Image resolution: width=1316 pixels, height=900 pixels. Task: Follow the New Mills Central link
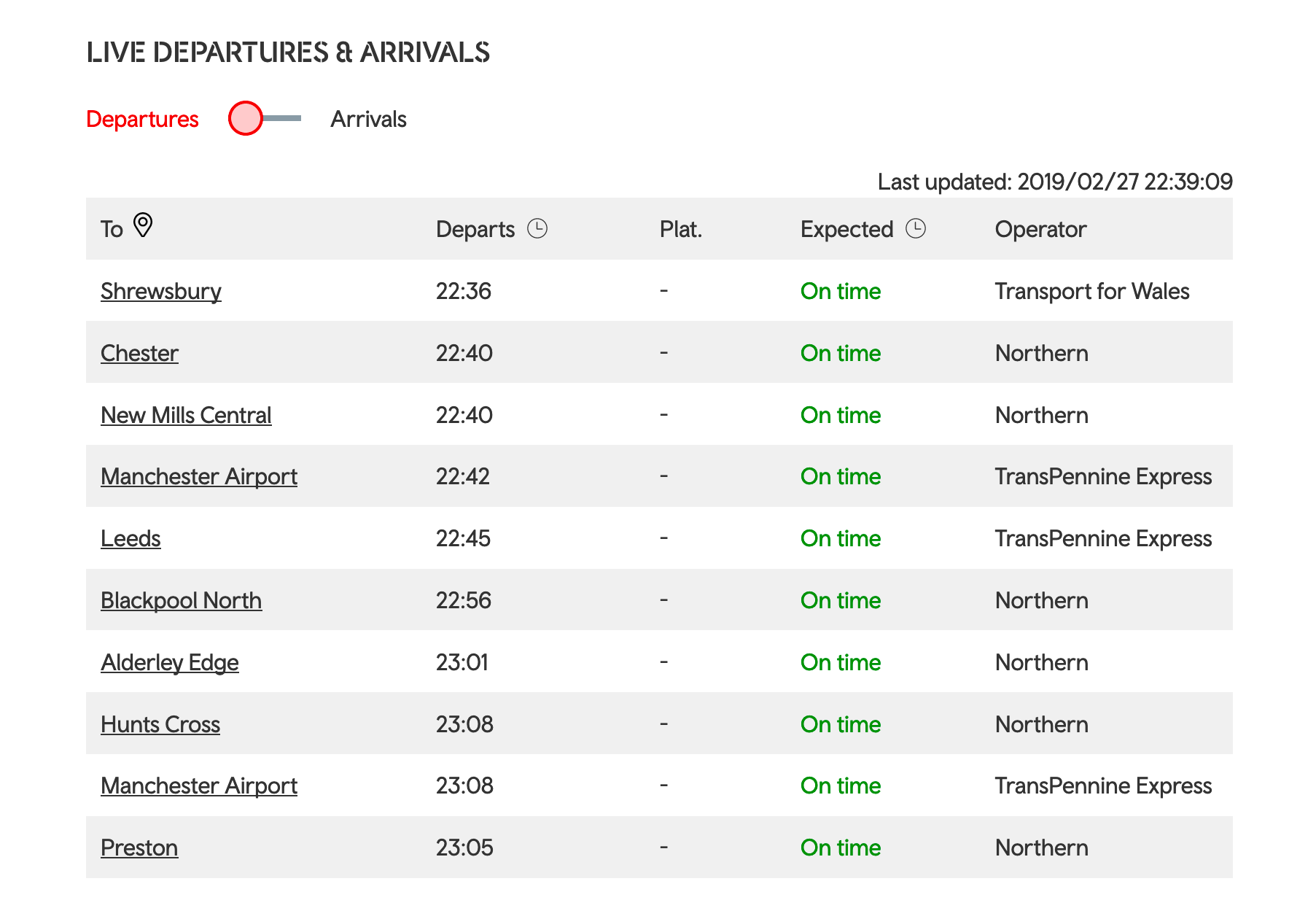click(x=186, y=415)
